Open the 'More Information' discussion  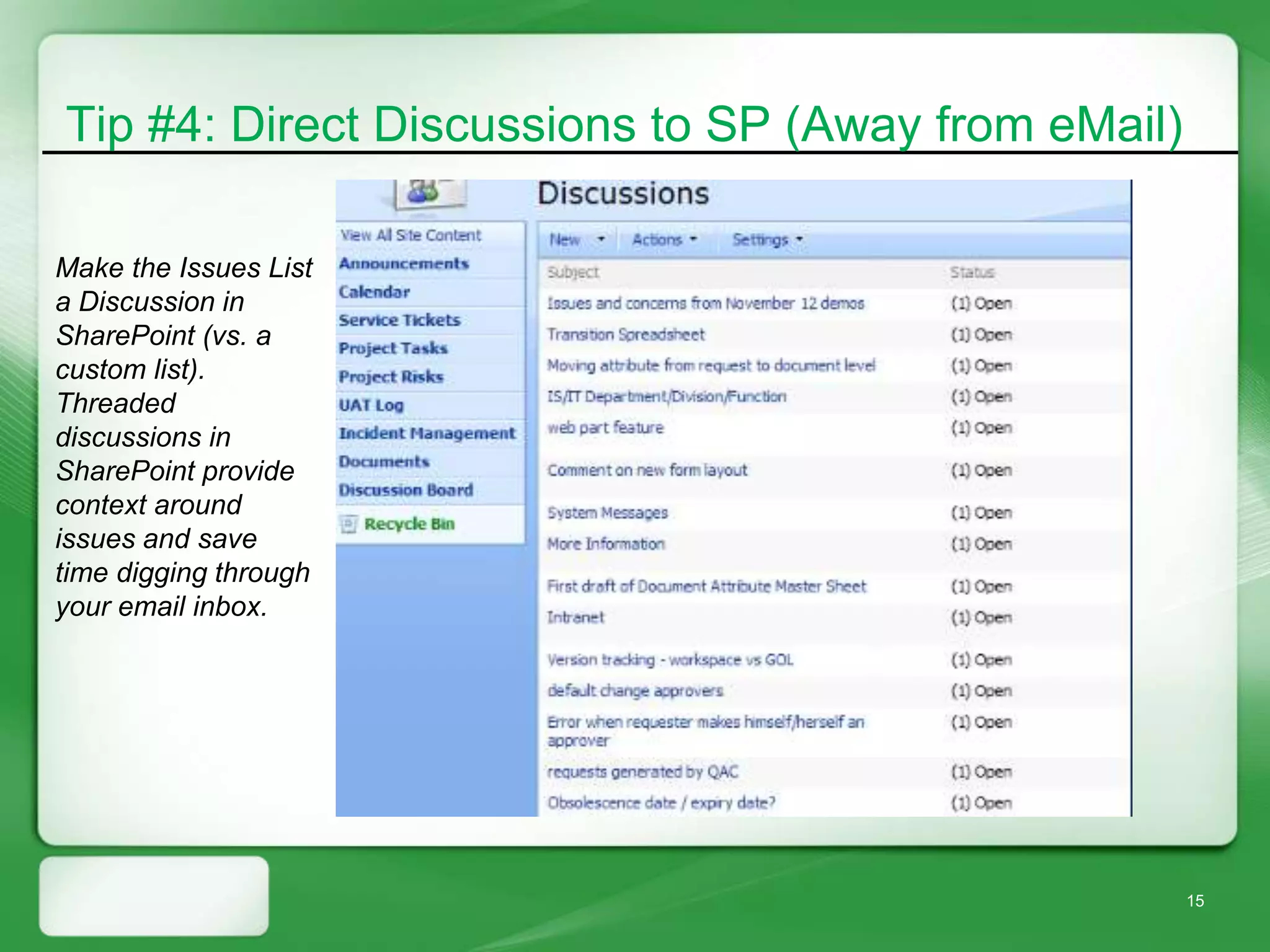click(606, 544)
